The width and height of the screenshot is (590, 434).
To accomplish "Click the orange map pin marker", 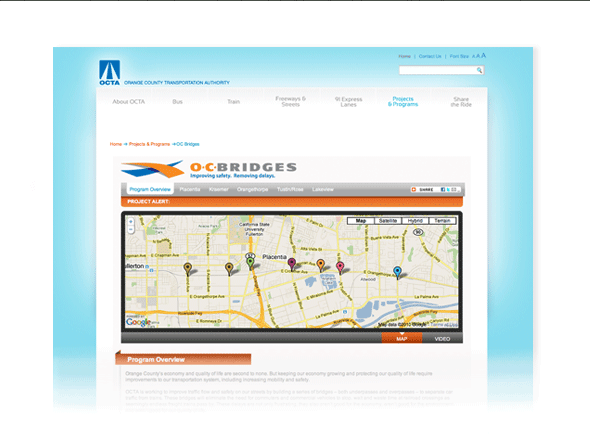I will 321,265.
